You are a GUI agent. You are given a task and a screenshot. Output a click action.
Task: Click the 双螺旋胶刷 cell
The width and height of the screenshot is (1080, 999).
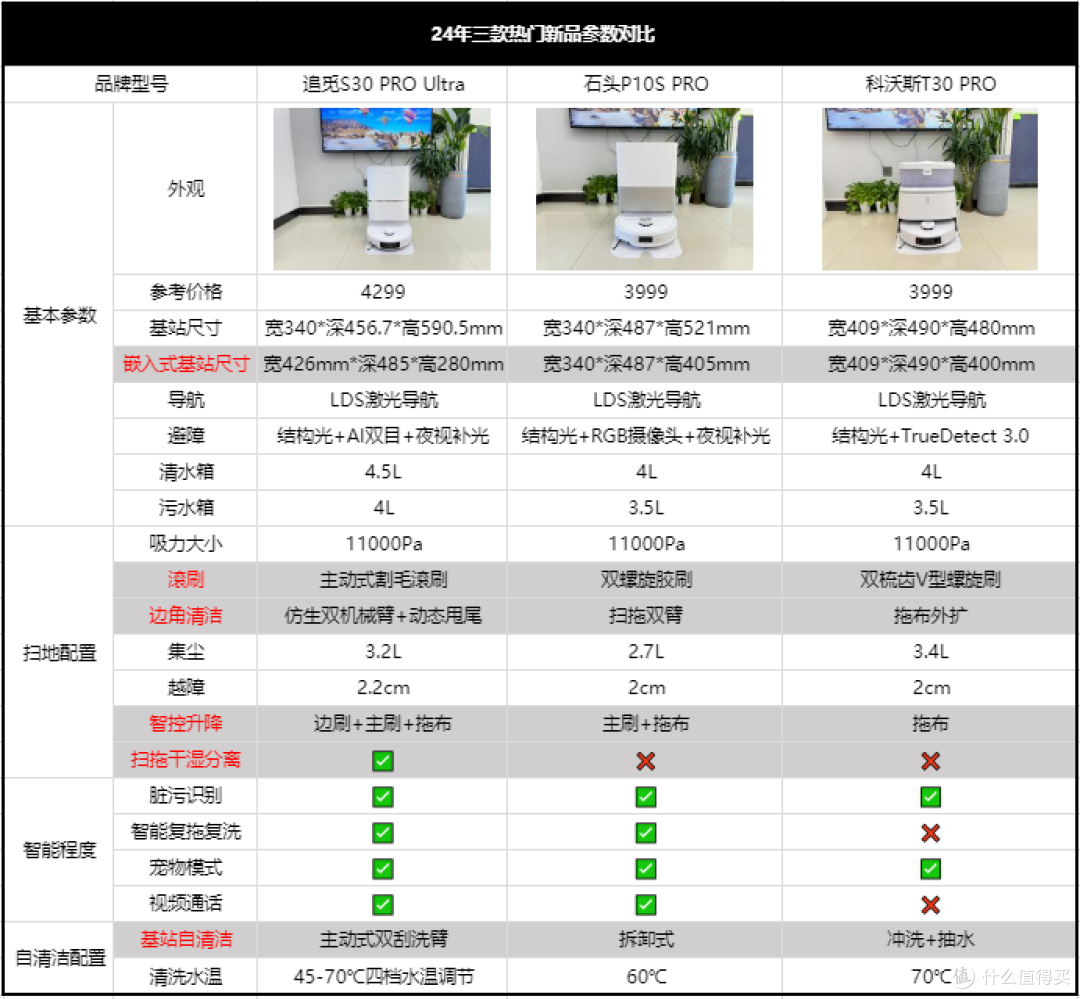pyautogui.click(x=645, y=579)
